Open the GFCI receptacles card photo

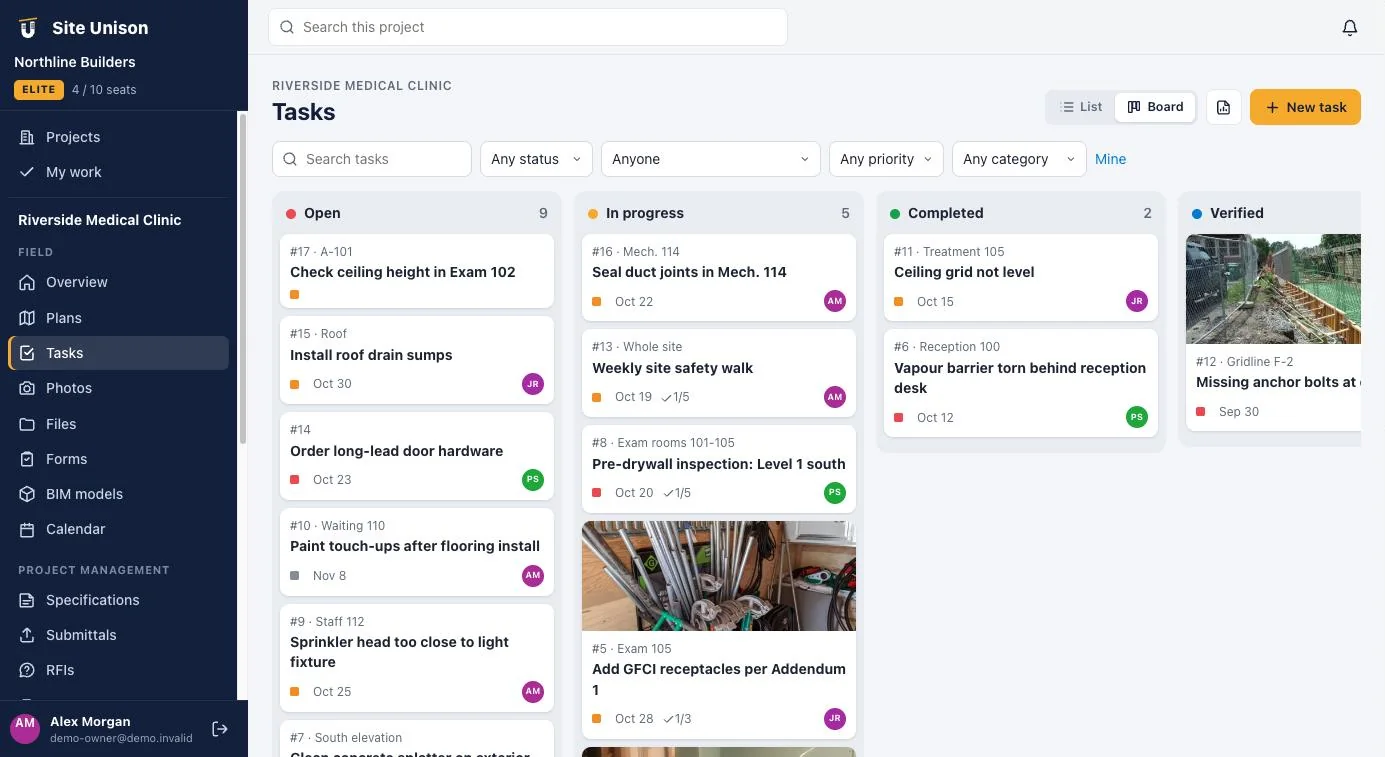[x=719, y=576]
